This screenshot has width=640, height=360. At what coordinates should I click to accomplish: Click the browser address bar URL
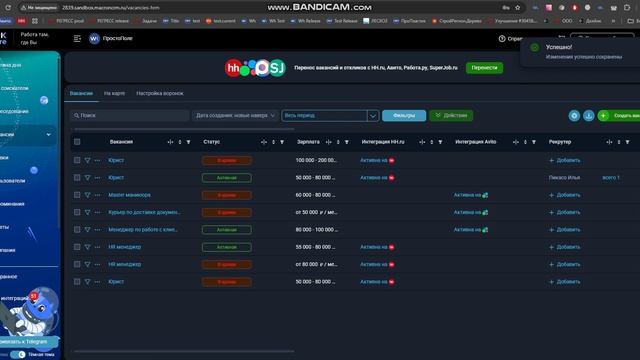(111, 7)
